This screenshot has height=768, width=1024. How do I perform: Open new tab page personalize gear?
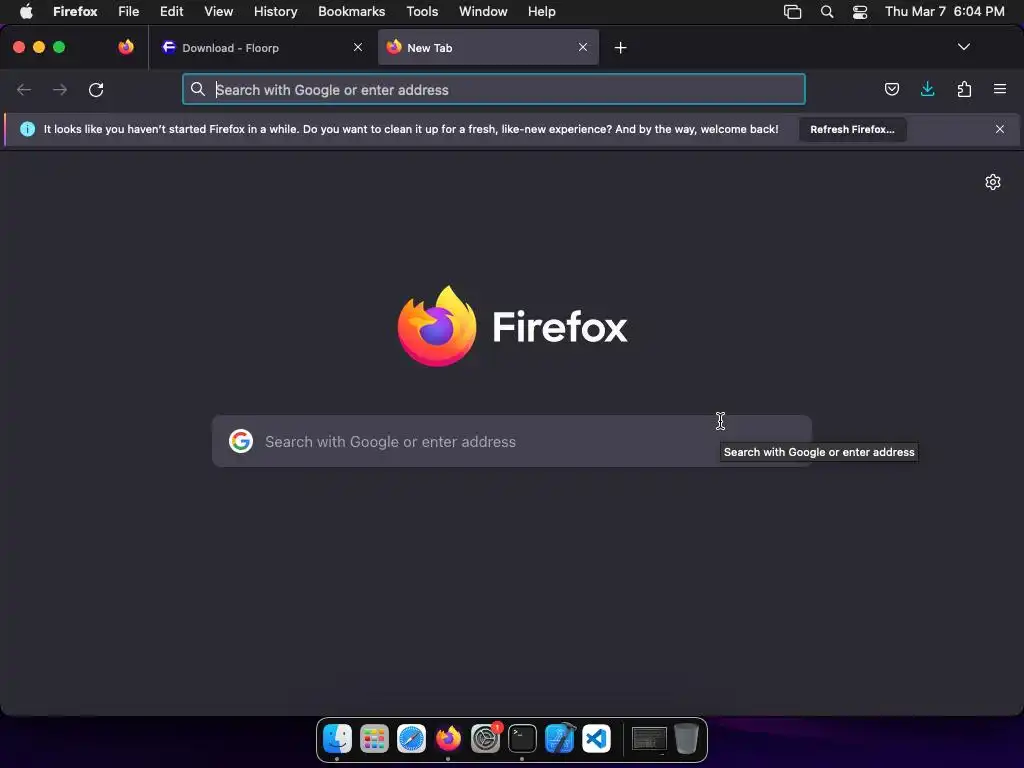pos(993,182)
